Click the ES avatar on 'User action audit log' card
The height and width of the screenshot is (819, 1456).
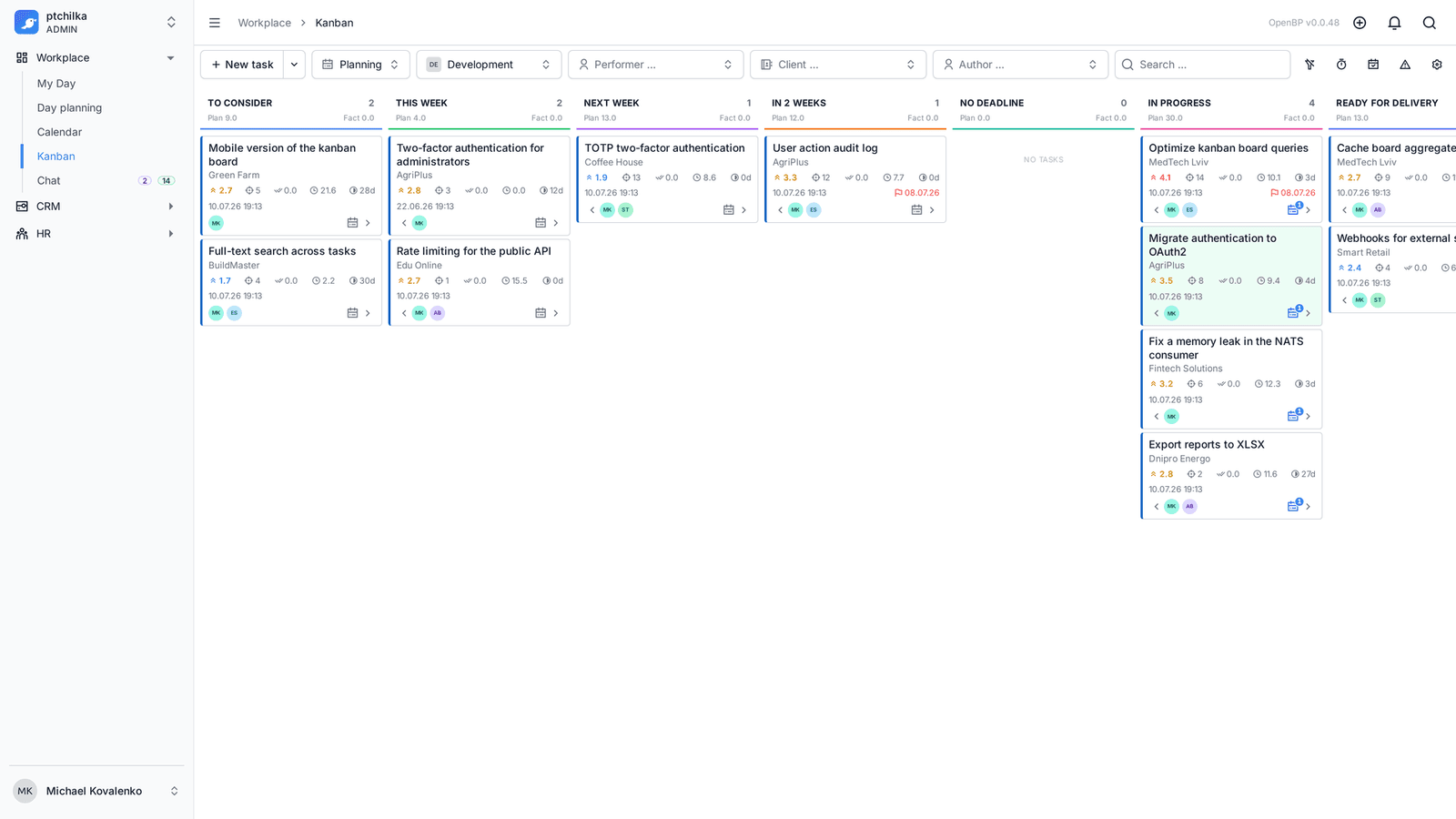tap(814, 210)
